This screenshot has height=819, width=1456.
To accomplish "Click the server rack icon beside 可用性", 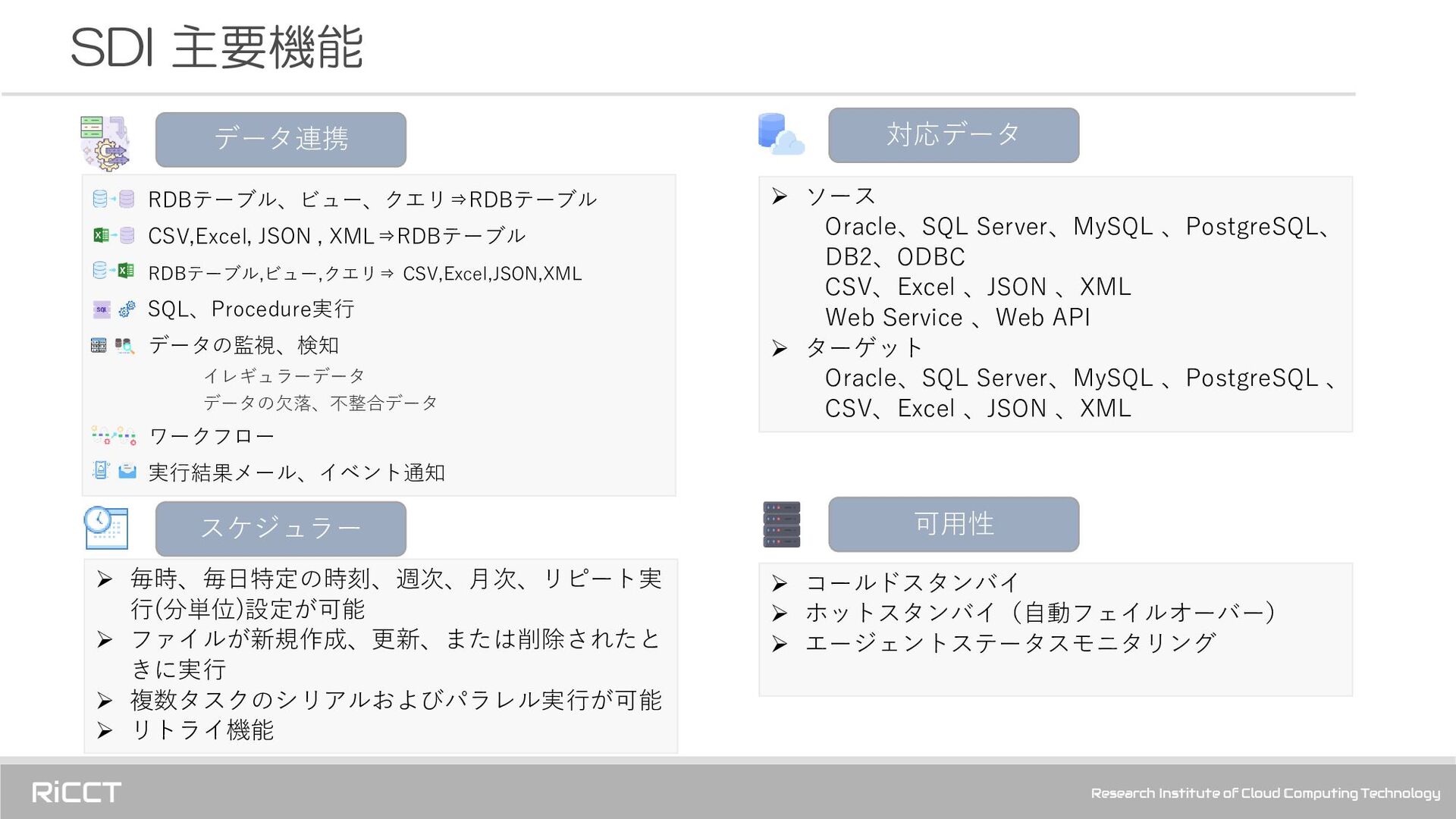I will (x=782, y=524).
